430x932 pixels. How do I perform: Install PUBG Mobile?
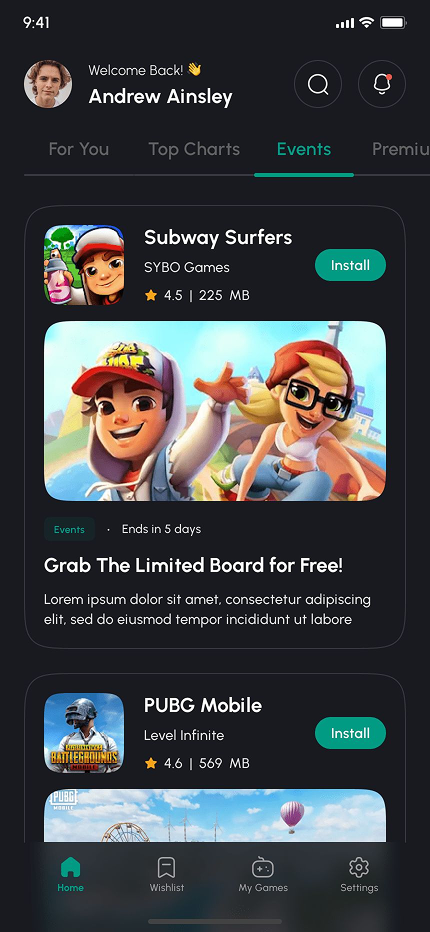pos(350,733)
